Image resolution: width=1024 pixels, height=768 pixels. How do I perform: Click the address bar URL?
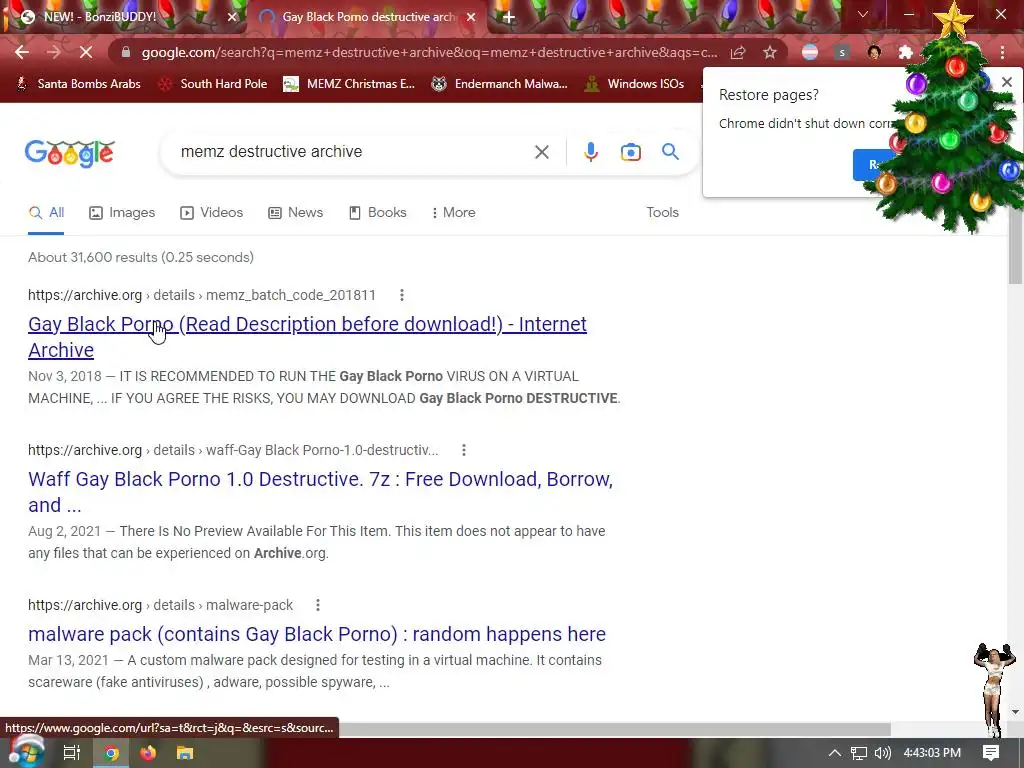(x=429, y=52)
